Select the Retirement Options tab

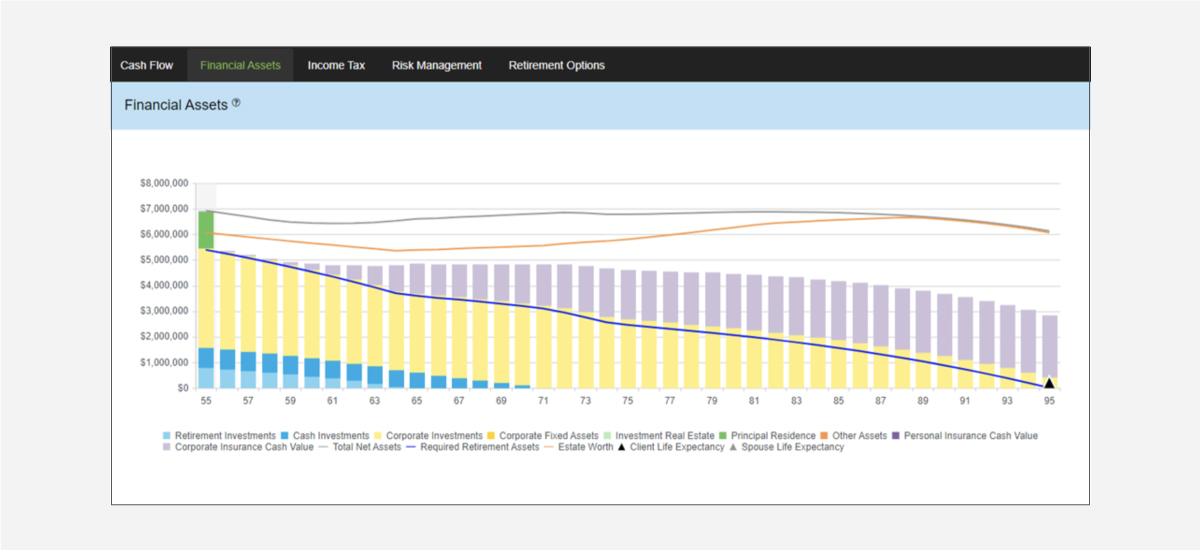click(557, 65)
